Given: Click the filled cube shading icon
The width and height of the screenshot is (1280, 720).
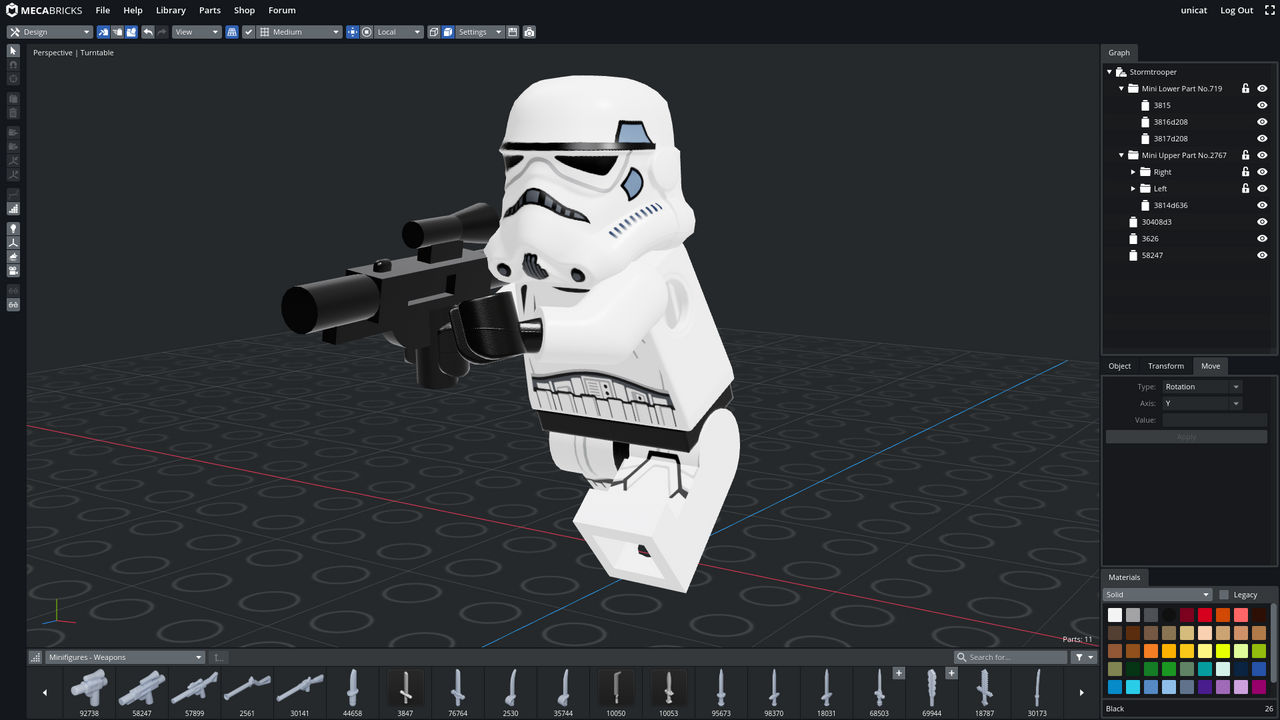Looking at the screenshot, I should [x=448, y=32].
